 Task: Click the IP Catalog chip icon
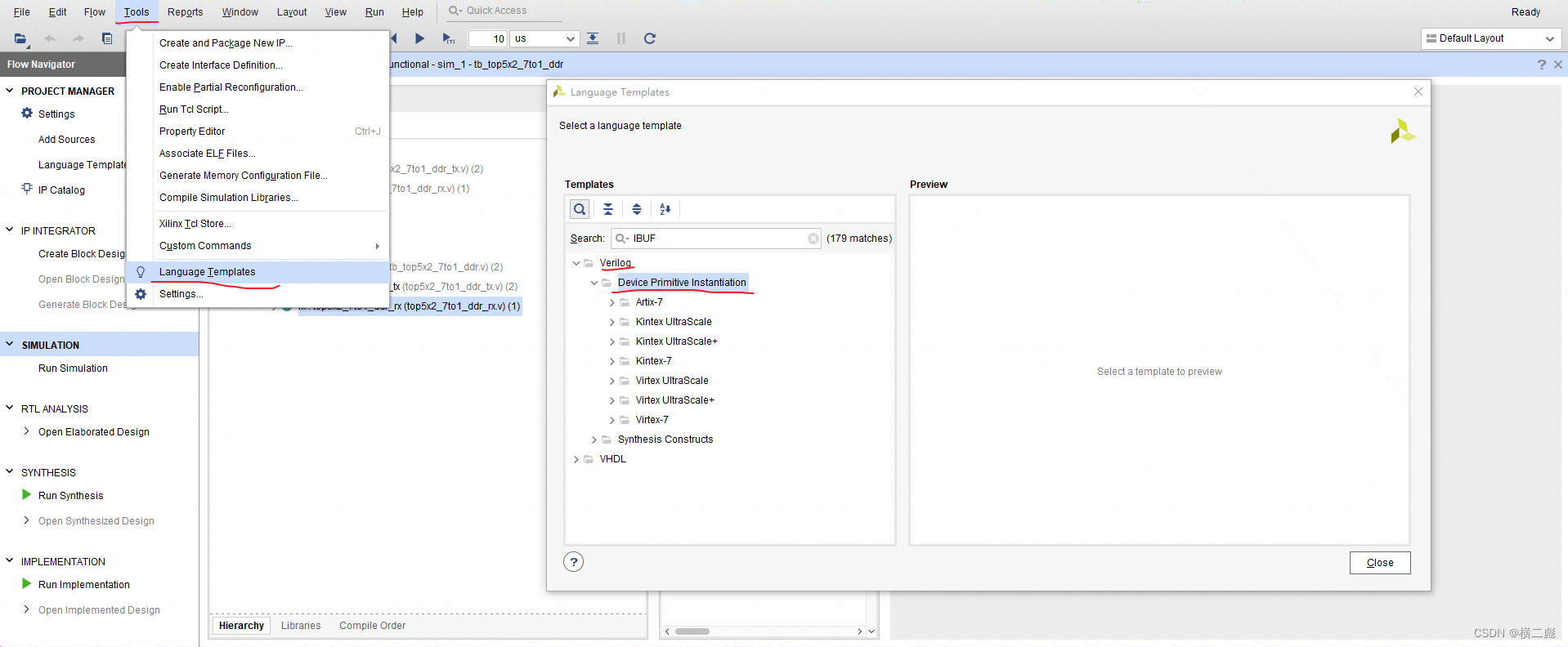pyautogui.click(x=27, y=189)
